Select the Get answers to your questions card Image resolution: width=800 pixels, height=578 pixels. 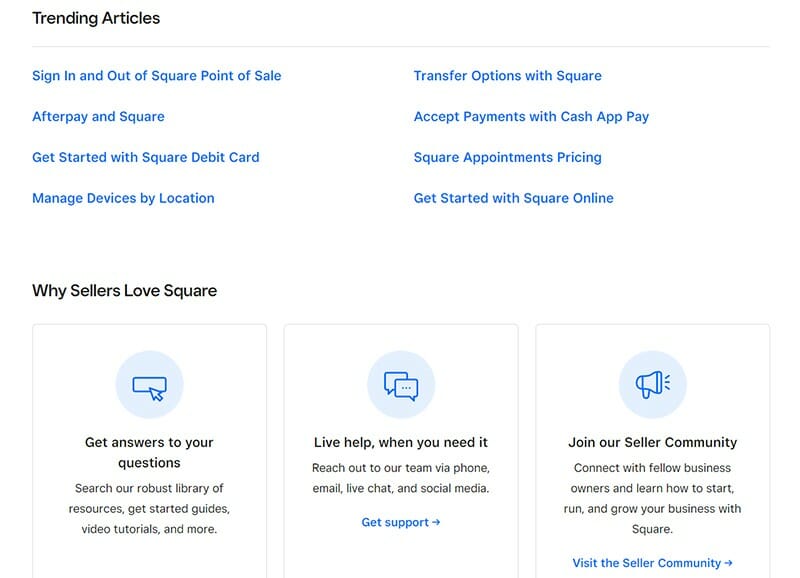149,450
